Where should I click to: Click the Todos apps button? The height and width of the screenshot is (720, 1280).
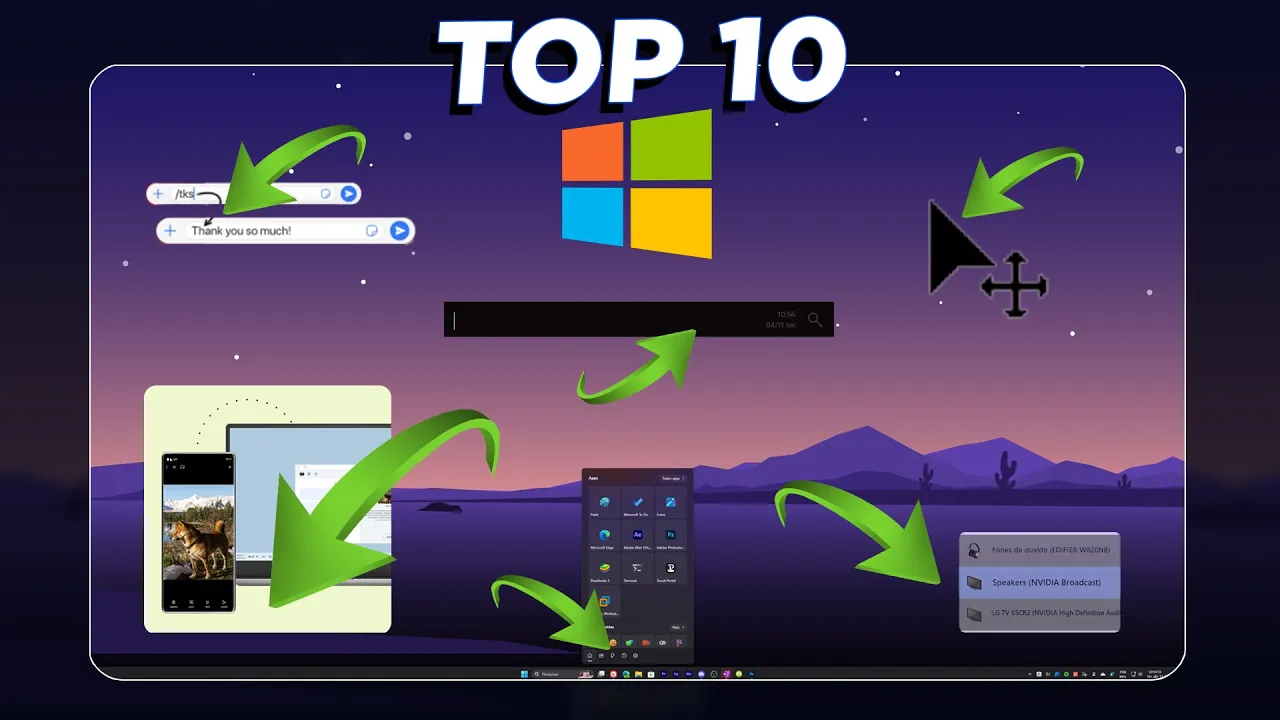[673, 478]
